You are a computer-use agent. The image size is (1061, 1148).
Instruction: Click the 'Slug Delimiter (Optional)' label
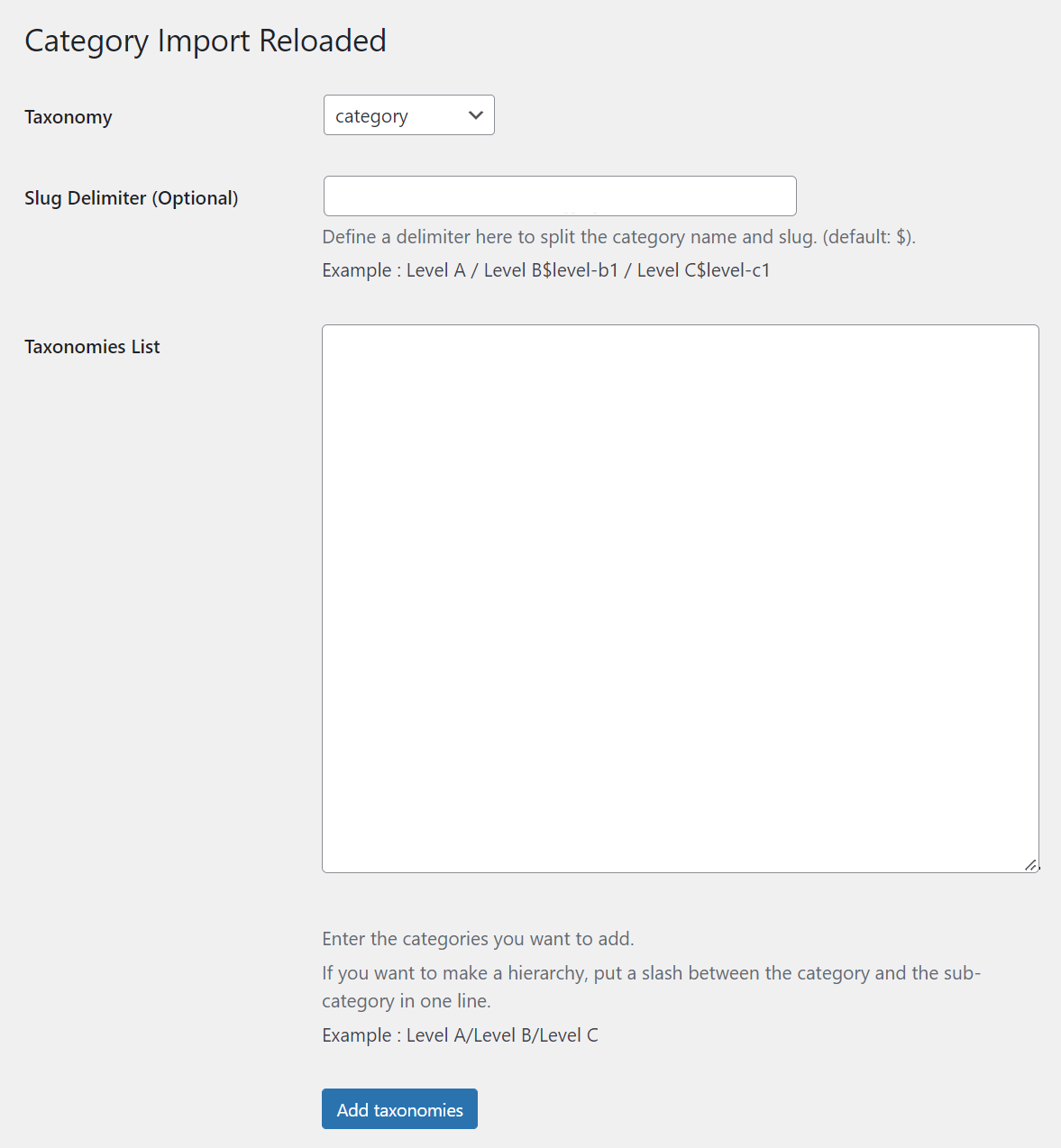click(132, 198)
